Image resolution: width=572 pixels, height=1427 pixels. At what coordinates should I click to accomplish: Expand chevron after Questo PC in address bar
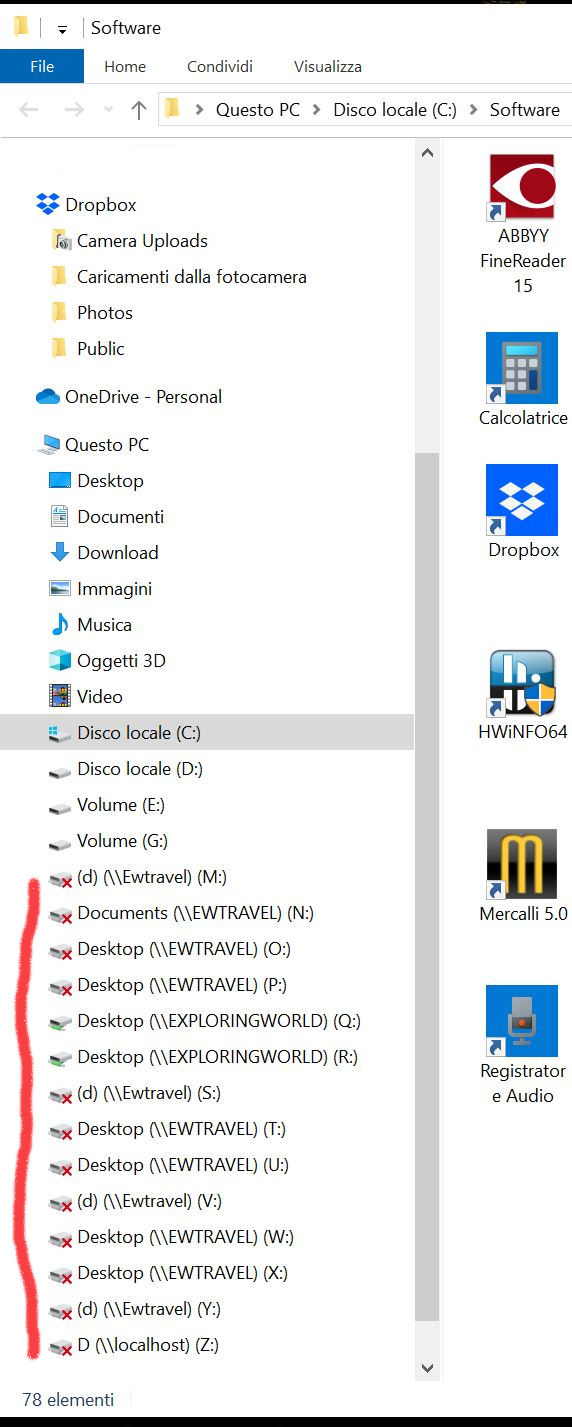(316, 110)
